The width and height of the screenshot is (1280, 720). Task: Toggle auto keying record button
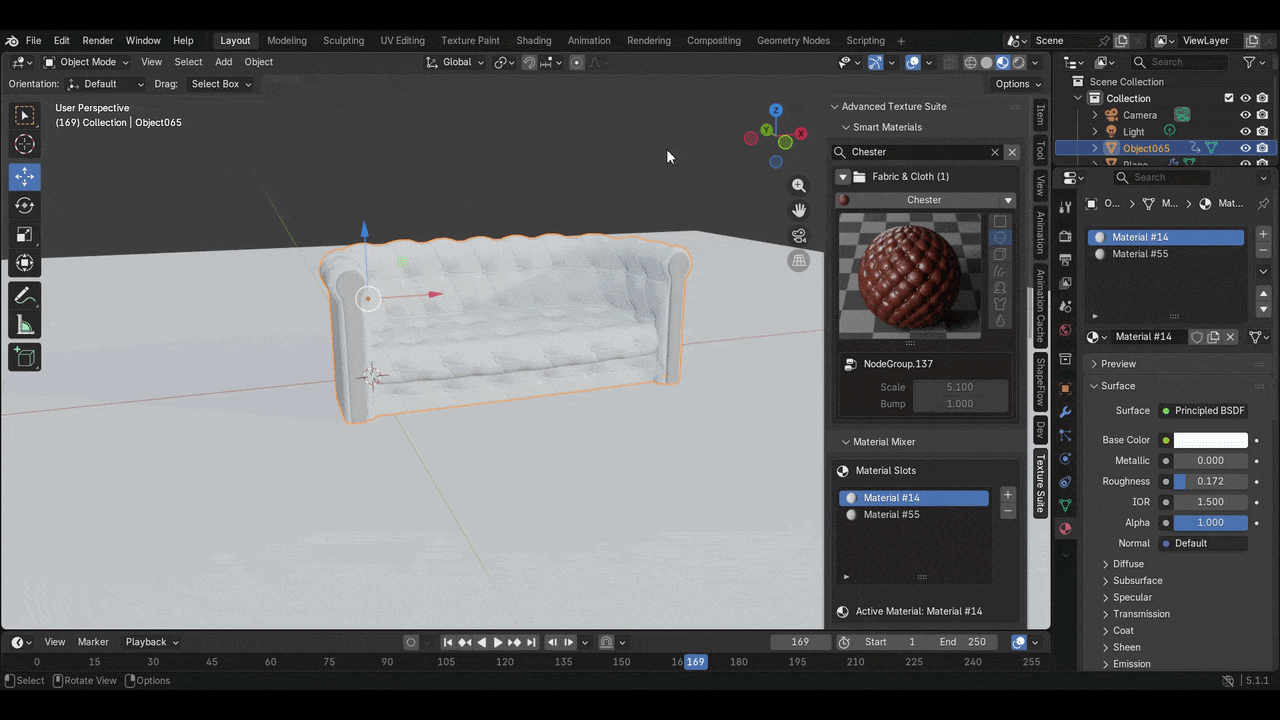point(411,642)
